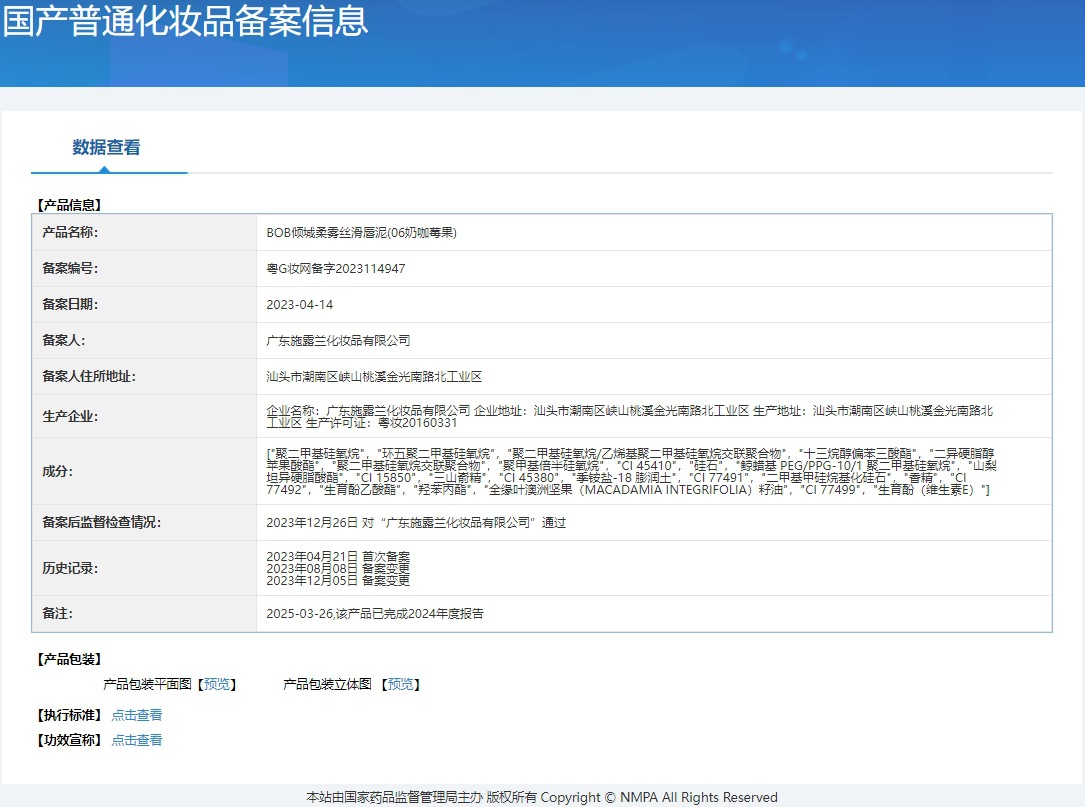Click history entry 2023年12月05日 备案变更

click(338, 581)
